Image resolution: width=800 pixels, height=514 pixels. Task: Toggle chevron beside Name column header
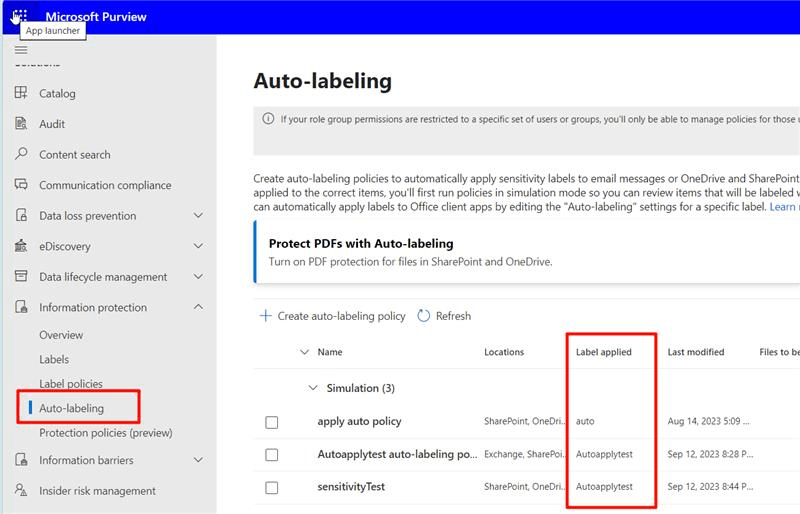click(x=305, y=352)
